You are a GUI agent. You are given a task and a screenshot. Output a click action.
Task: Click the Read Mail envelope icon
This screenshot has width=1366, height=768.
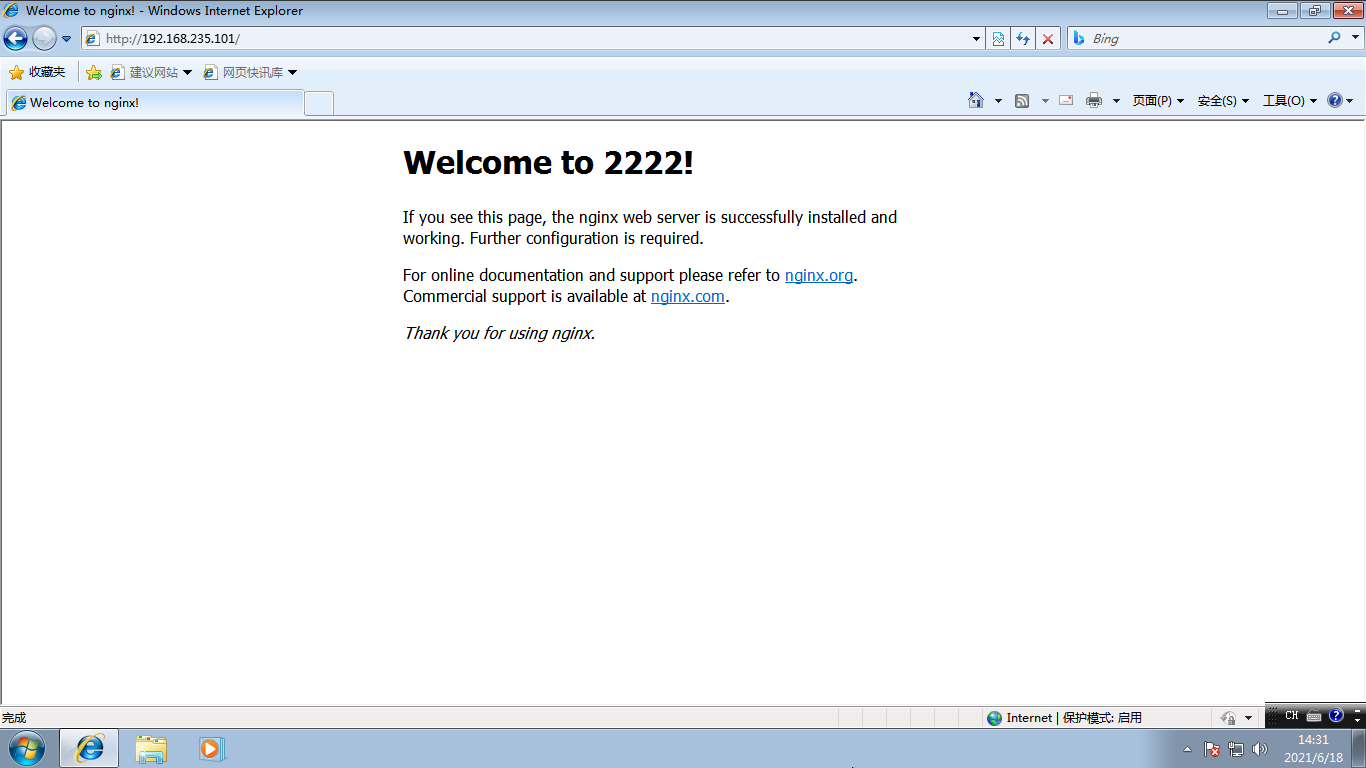(x=1066, y=100)
